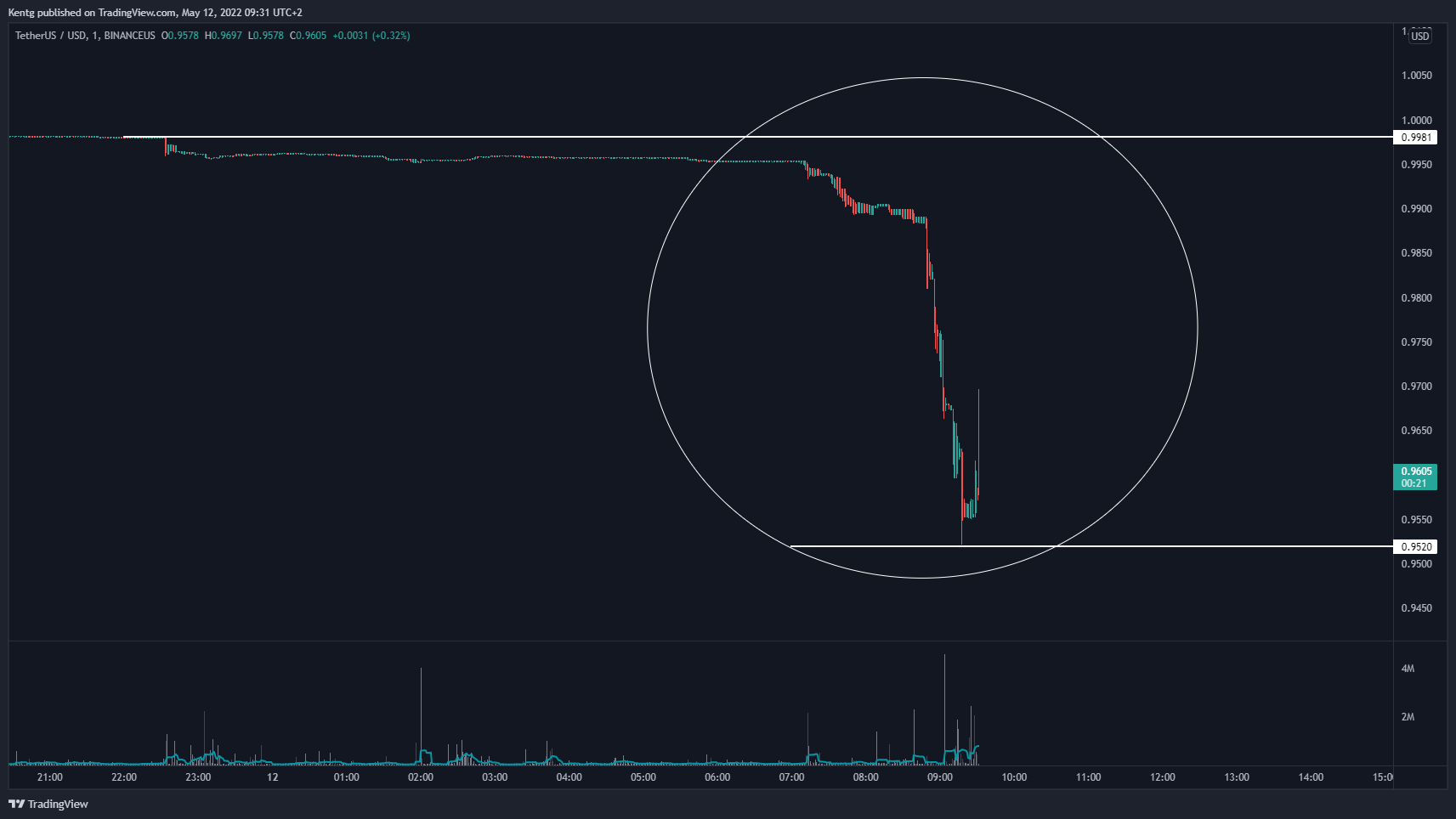1456x819 pixels.
Task: Click the 12:00 time axis label
Action: [x=1163, y=777]
